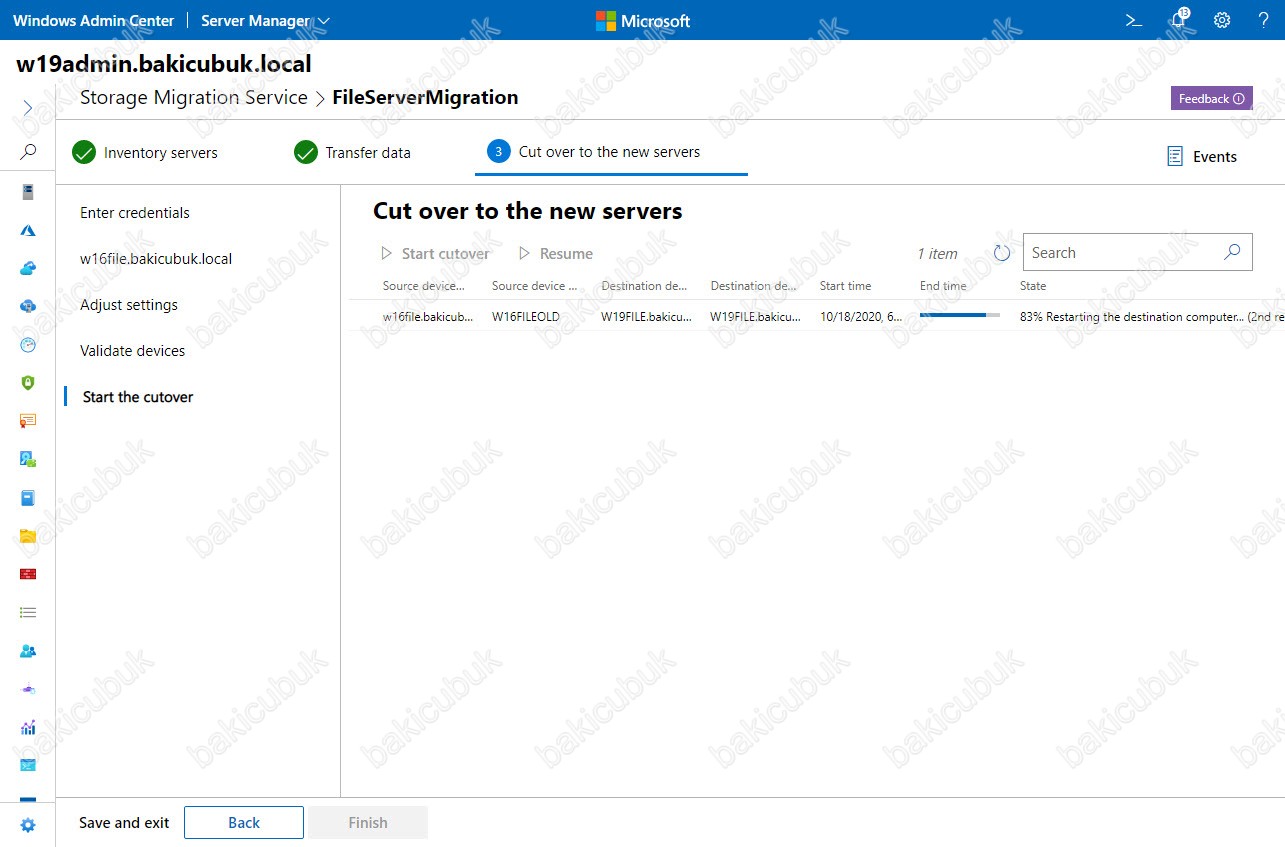Viewport: 1285px width, 847px height.
Task: Open the Azure Backup cloud icon
Action: 28,268
